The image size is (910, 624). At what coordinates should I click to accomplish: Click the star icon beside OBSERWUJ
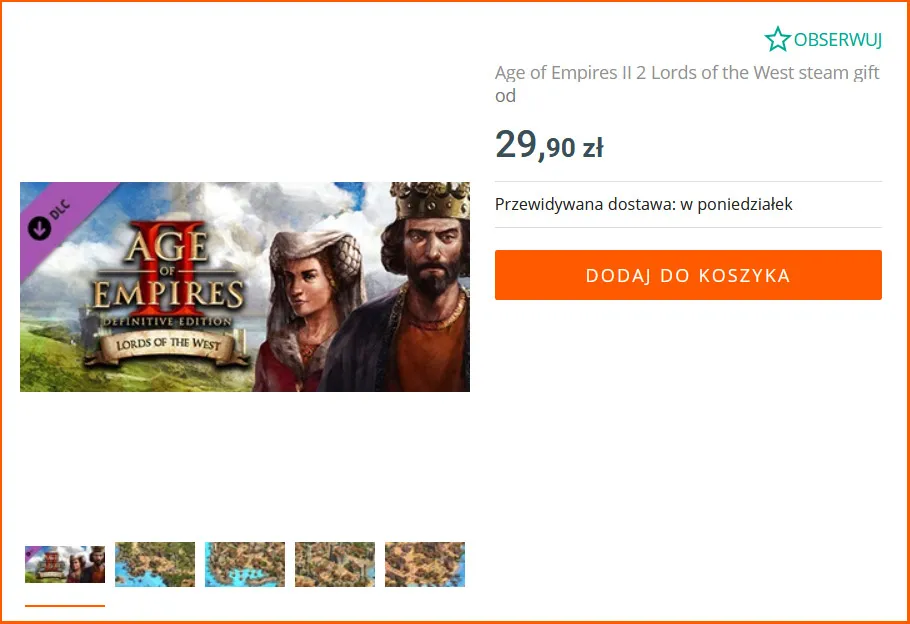click(777, 39)
